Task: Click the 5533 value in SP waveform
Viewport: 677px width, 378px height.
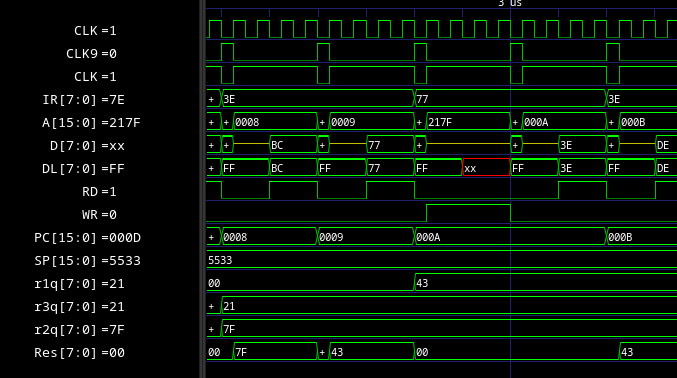Action: [220, 260]
